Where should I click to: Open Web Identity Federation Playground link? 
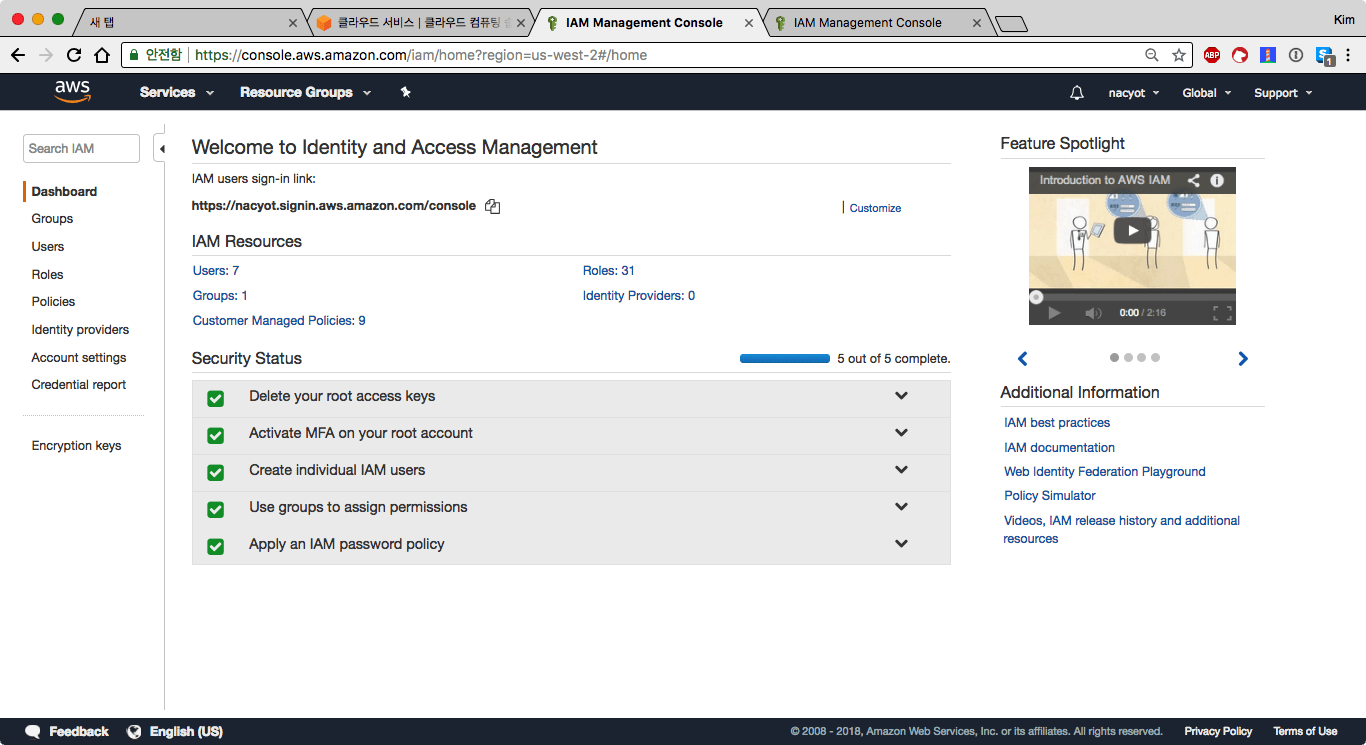click(x=1105, y=471)
